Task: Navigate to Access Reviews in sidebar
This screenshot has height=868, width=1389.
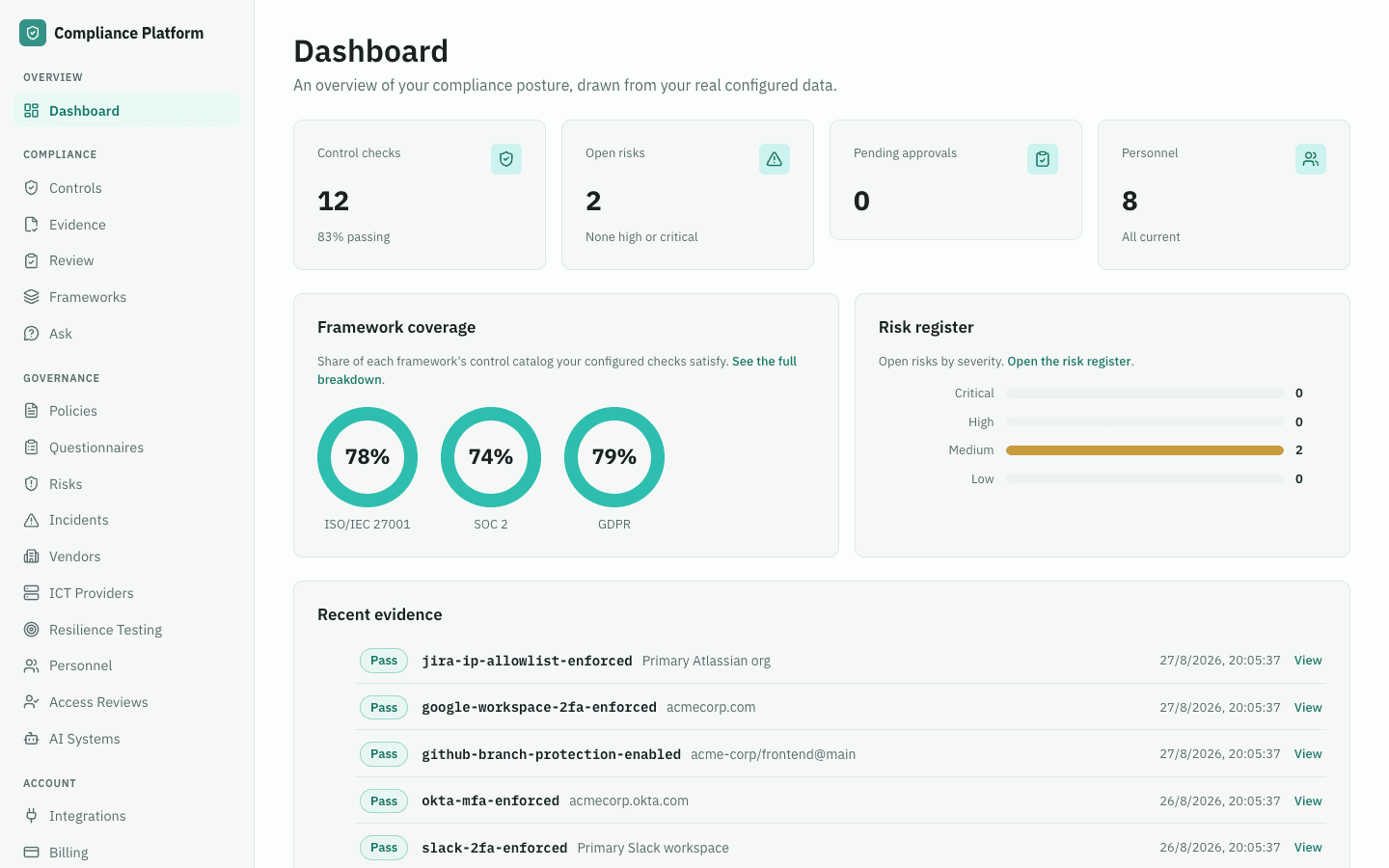Action: tap(127, 702)
